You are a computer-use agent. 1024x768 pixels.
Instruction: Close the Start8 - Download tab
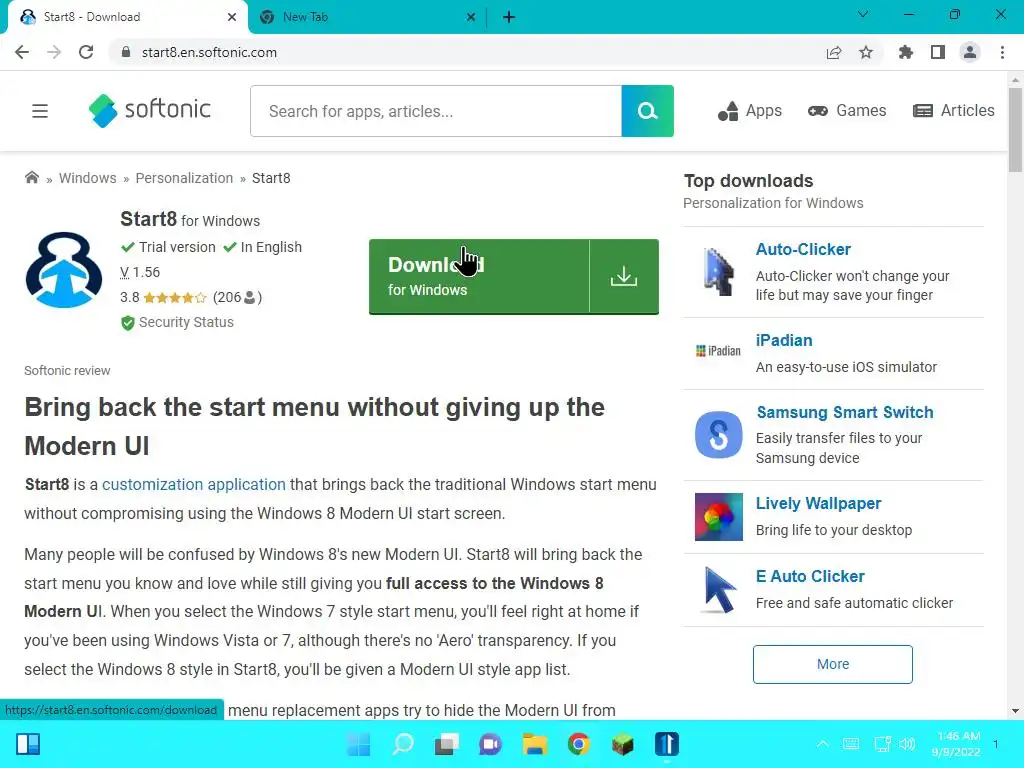[x=232, y=17]
